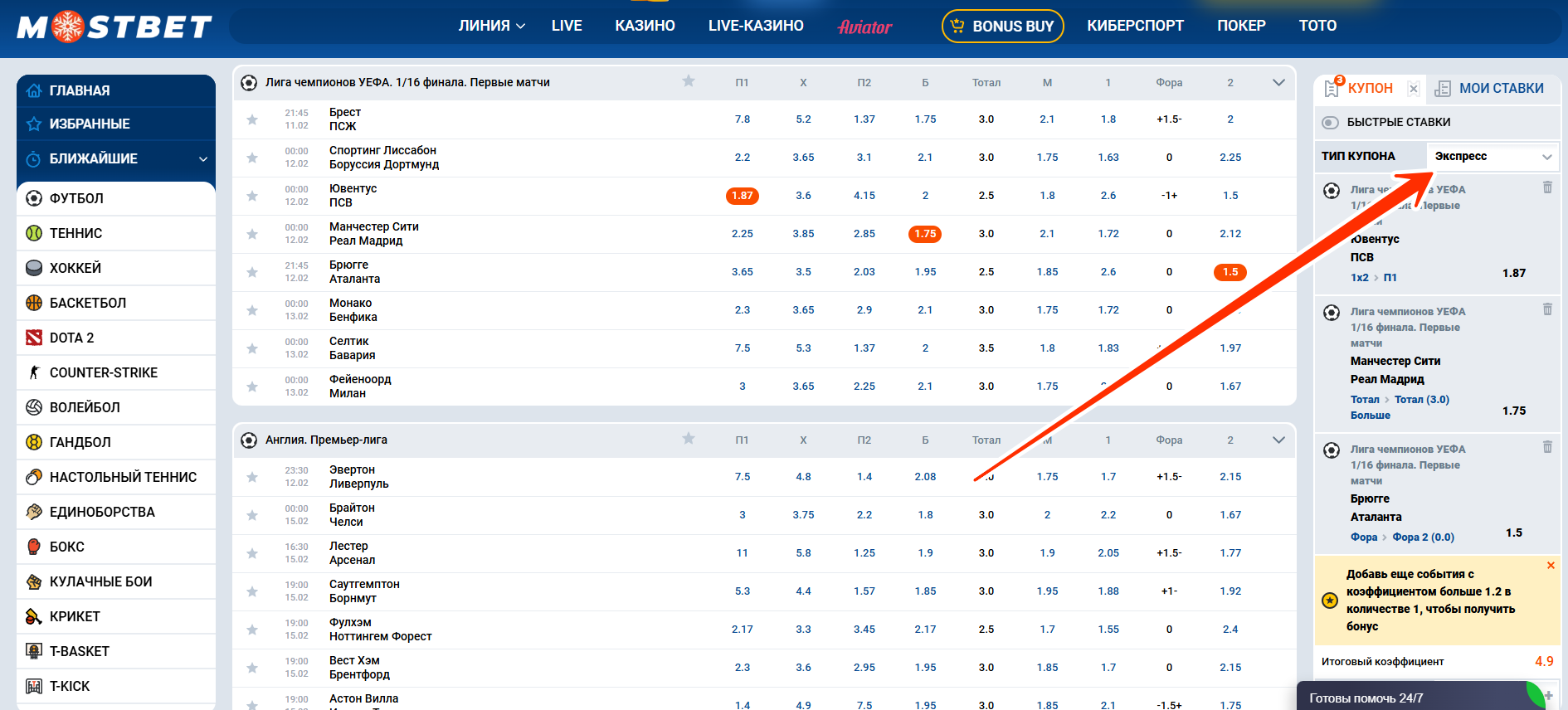Open the Fist fights icon category
This screenshot has width=1568, height=710.
34,581
